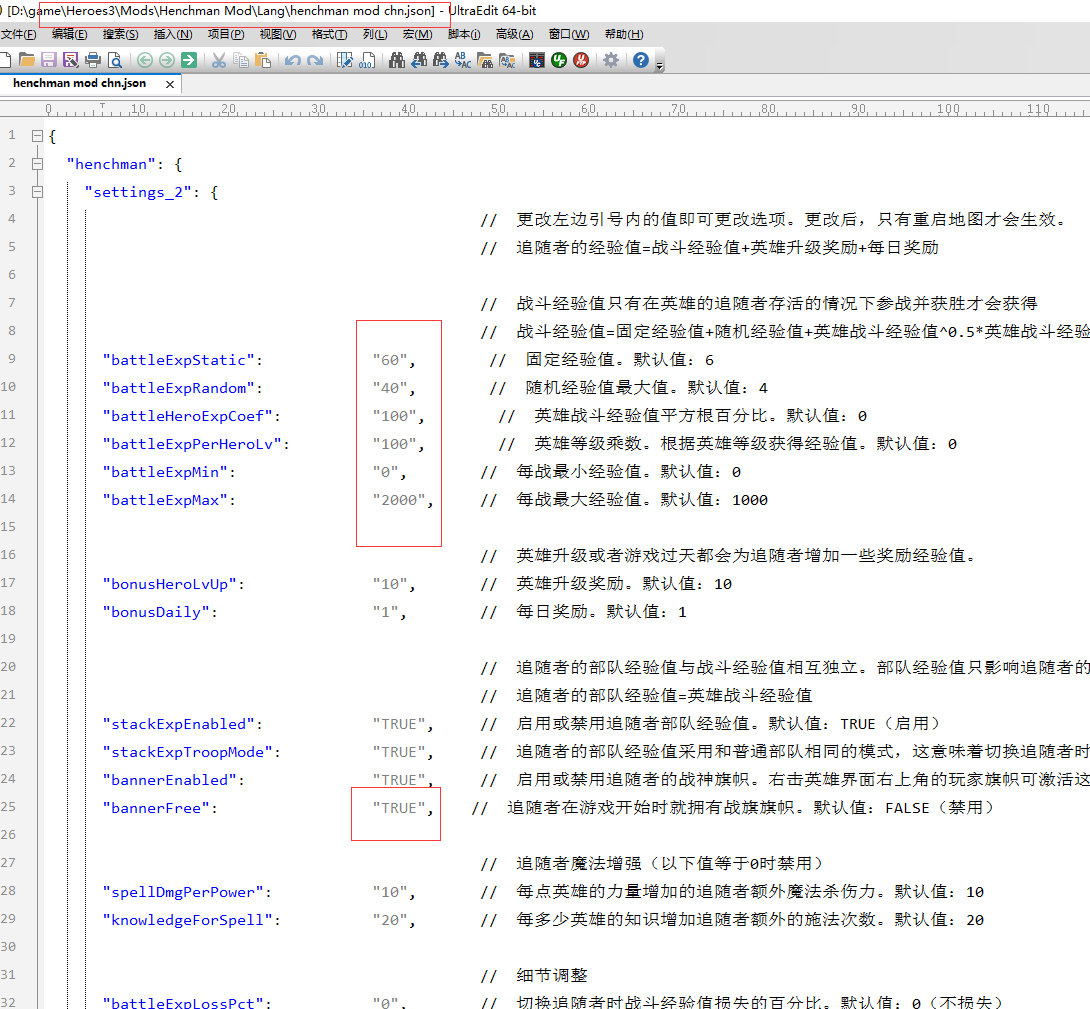1090x1009 pixels.
Task: Open the toolbar overflow dropdown arrow
Action: point(659,64)
